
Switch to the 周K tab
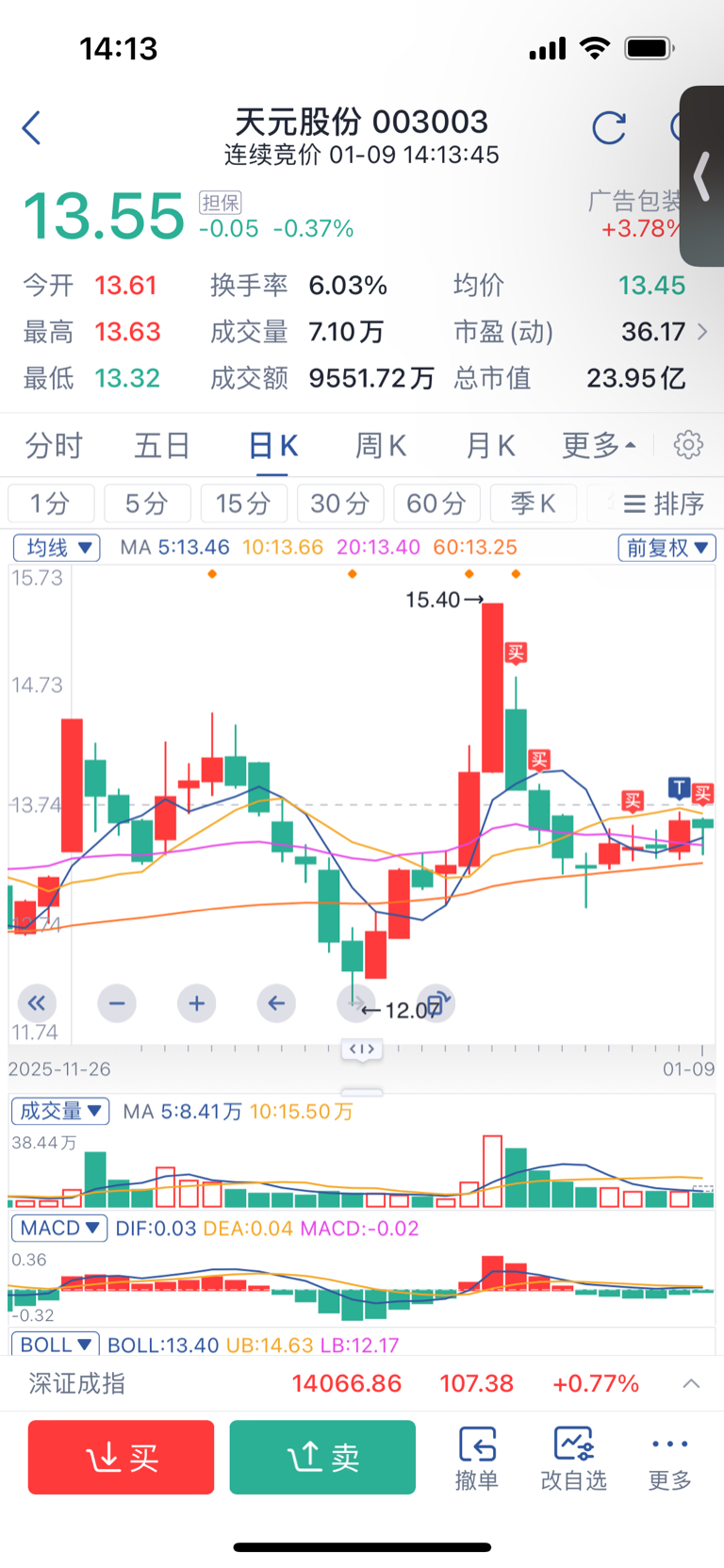tap(381, 445)
